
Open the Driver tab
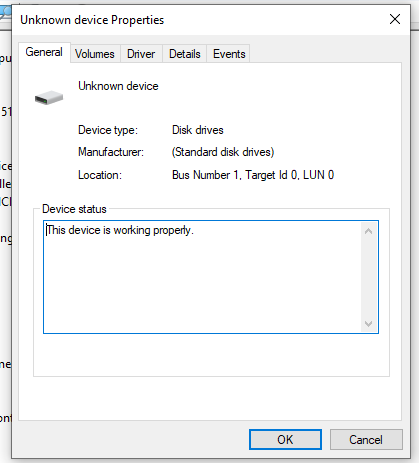pos(141,54)
